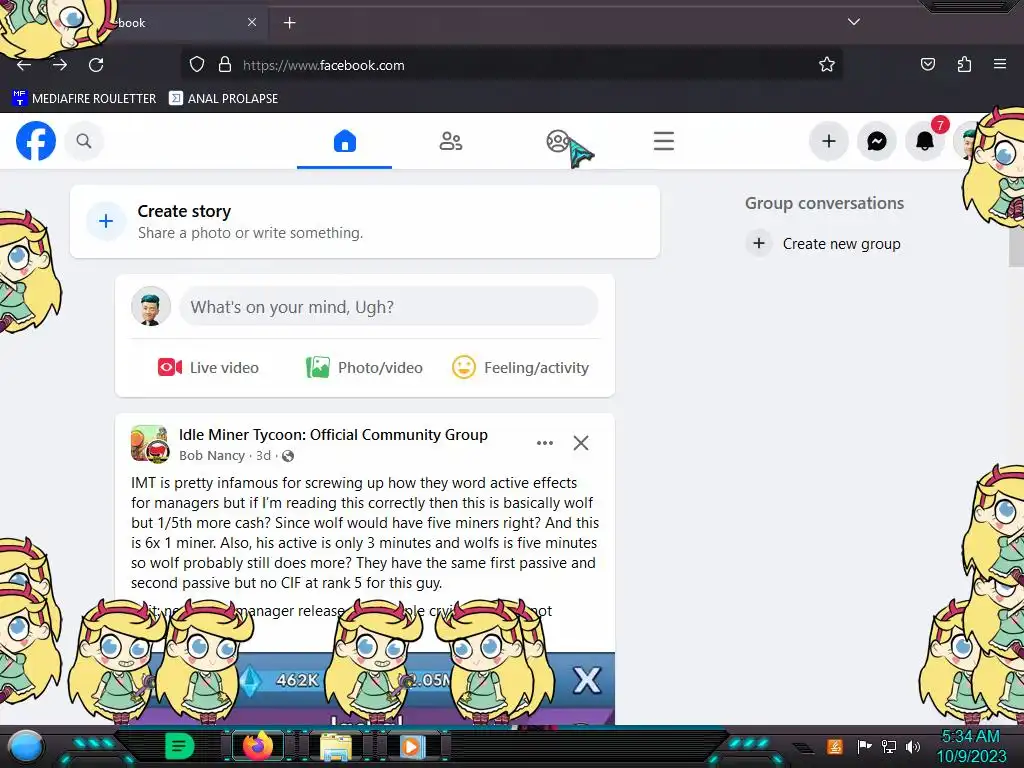Click the page vertical scrollbar

click(x=1016, y=248)
